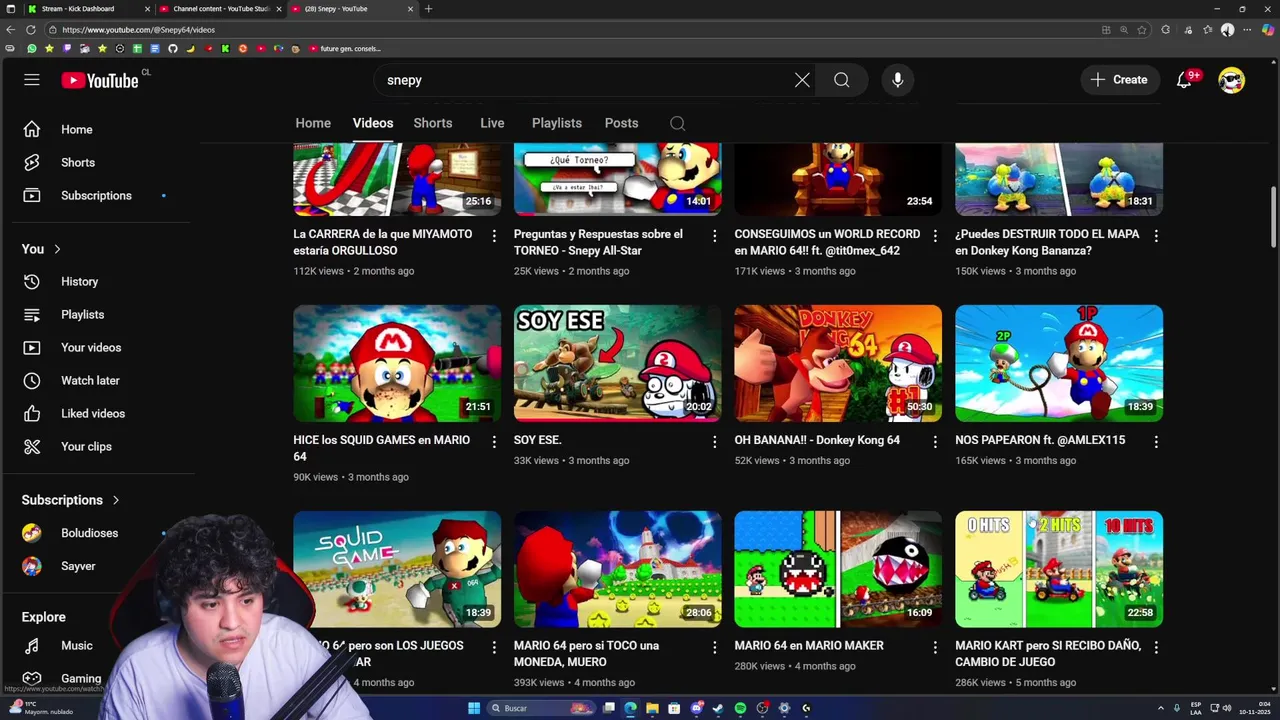Open new browser tab
This screenshot has width=1280, height=720.
click(x=428, y=9)
